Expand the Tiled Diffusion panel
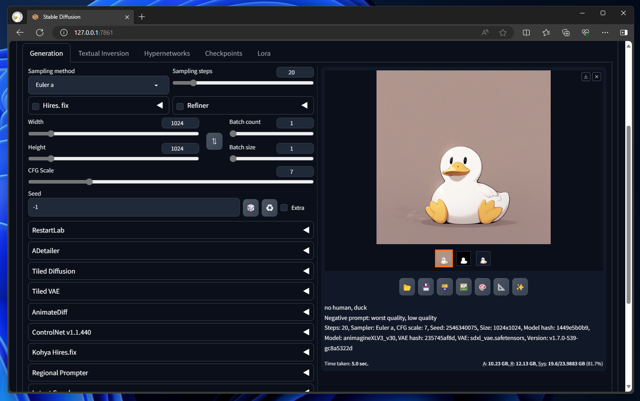640x401 pixels. (171, 271)
